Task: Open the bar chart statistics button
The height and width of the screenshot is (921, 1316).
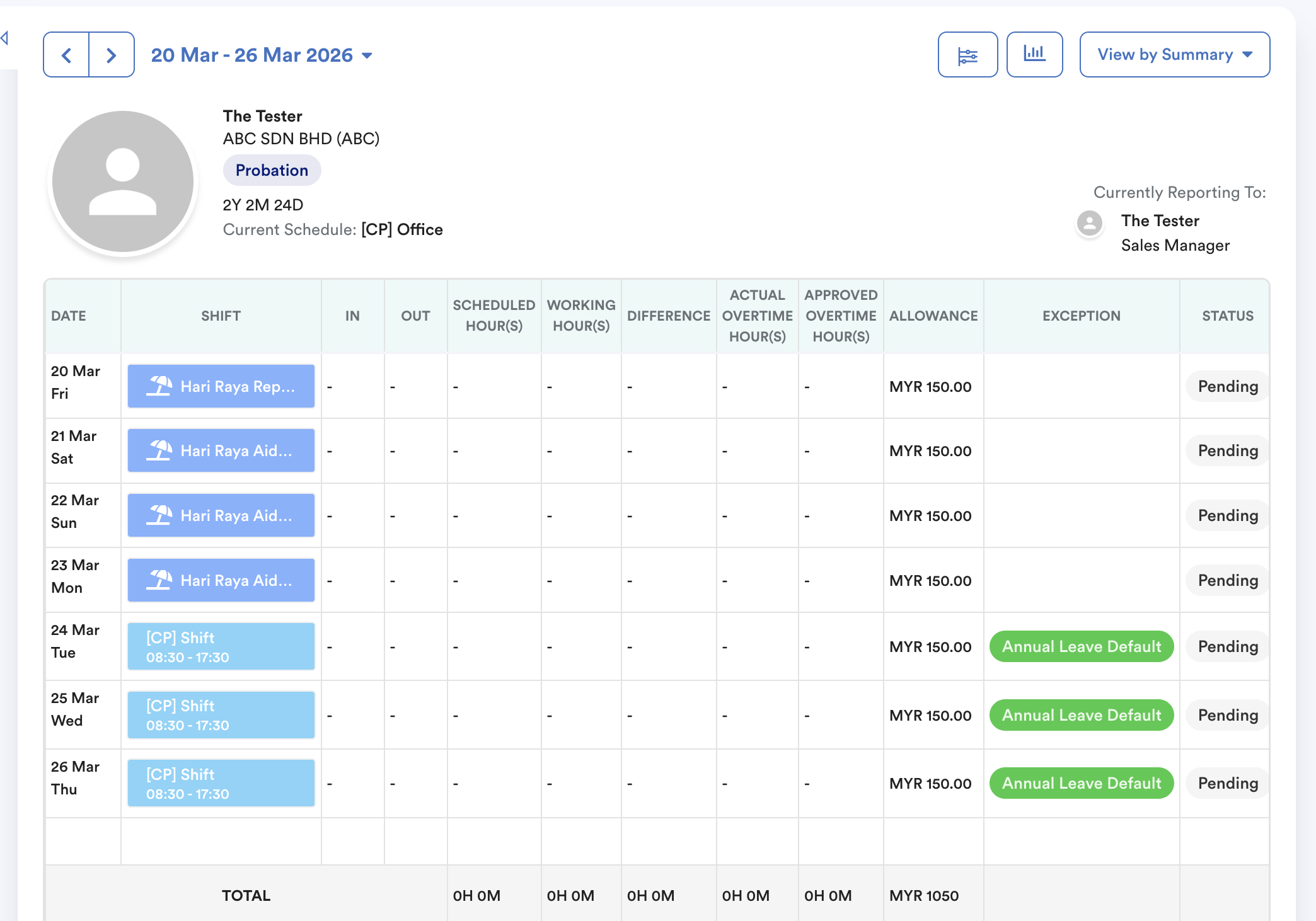Action: coord(1034,55)
